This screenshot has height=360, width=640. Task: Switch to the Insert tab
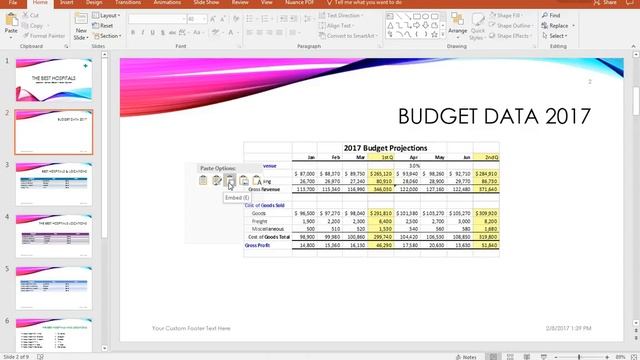point(67,2)
